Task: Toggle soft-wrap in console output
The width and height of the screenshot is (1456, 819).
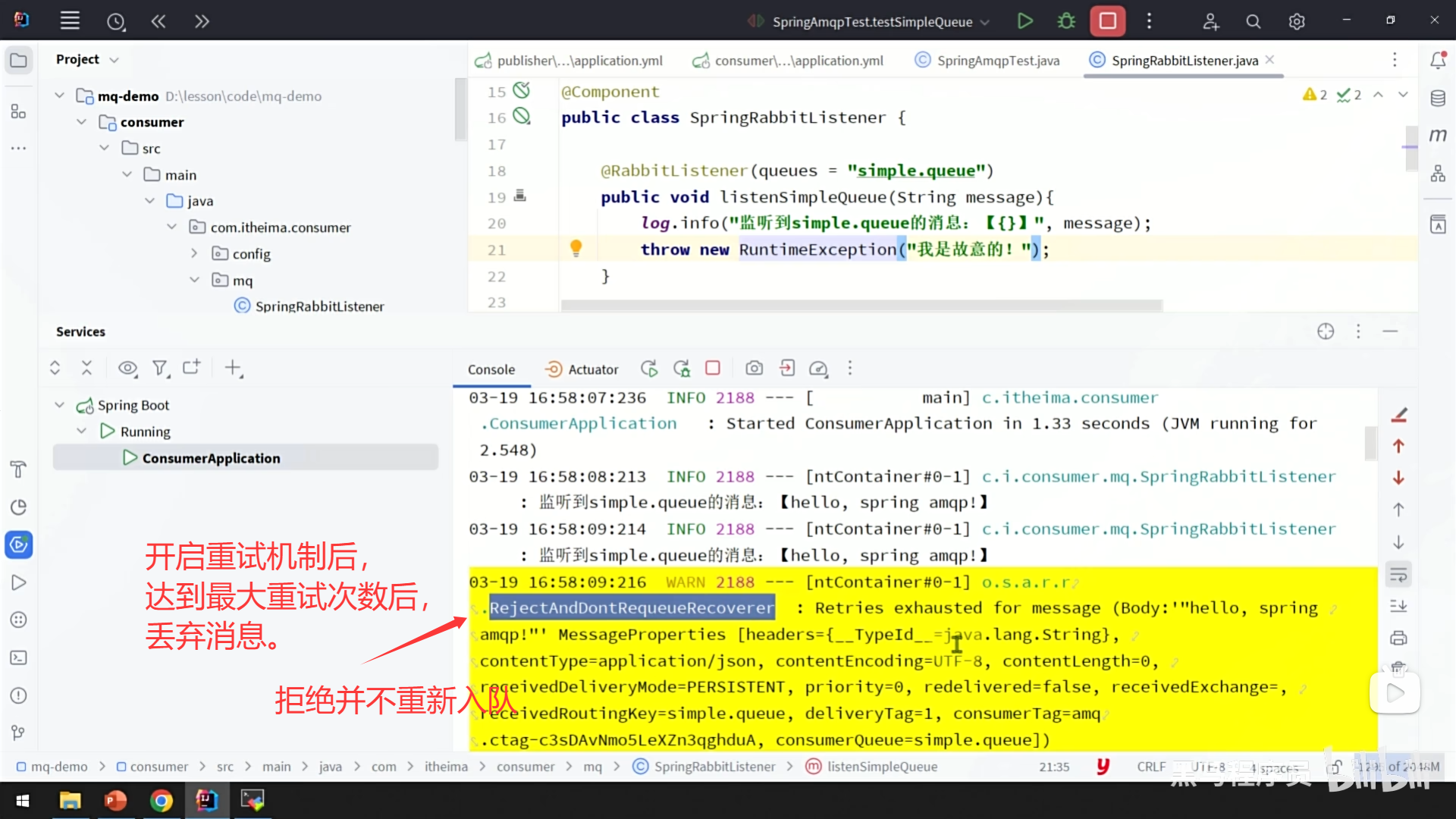Action: coord(1398,575)
